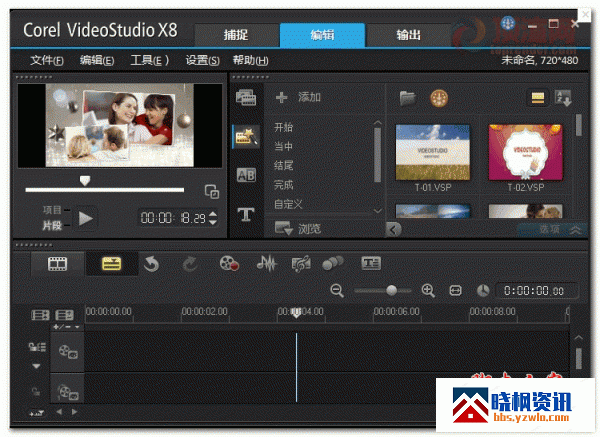Open the 文件(F) menu
Viewport: 600px width, 437px height.
(47, 60)
